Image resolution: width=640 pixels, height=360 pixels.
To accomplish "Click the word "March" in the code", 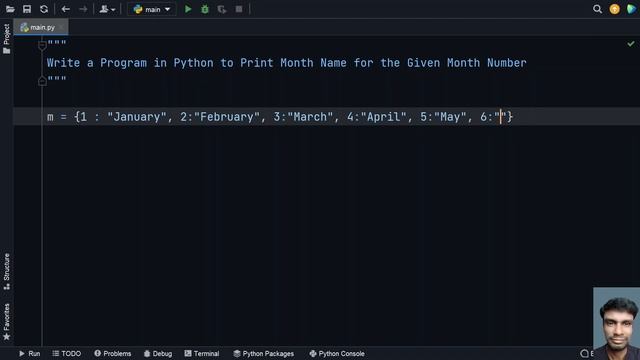I will (310, 117).
